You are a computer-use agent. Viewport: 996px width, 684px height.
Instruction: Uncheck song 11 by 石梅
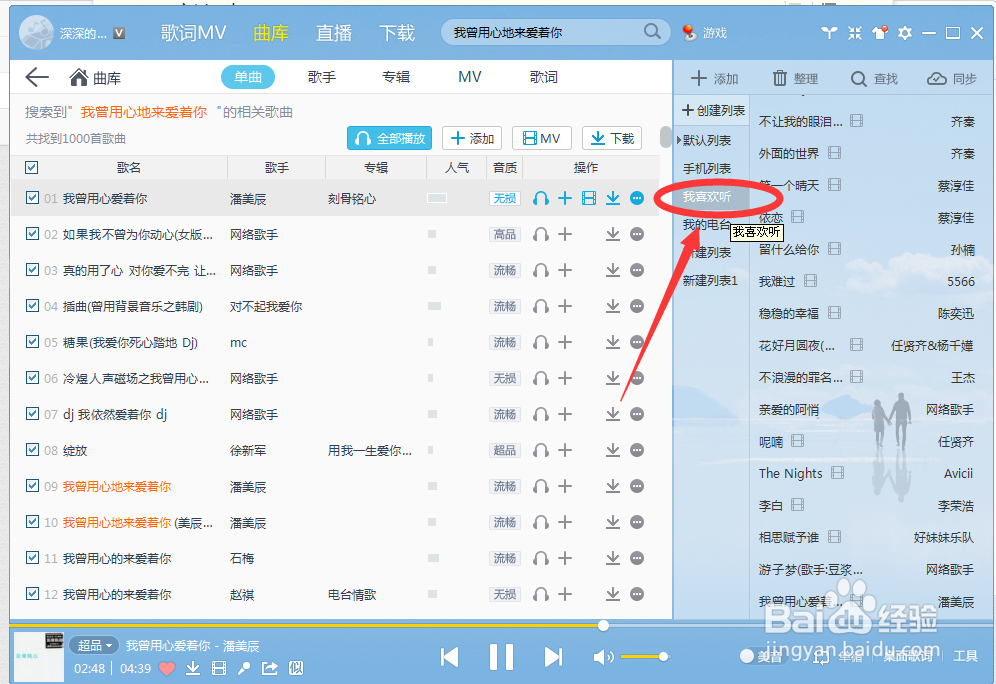(x=32, y=558)
